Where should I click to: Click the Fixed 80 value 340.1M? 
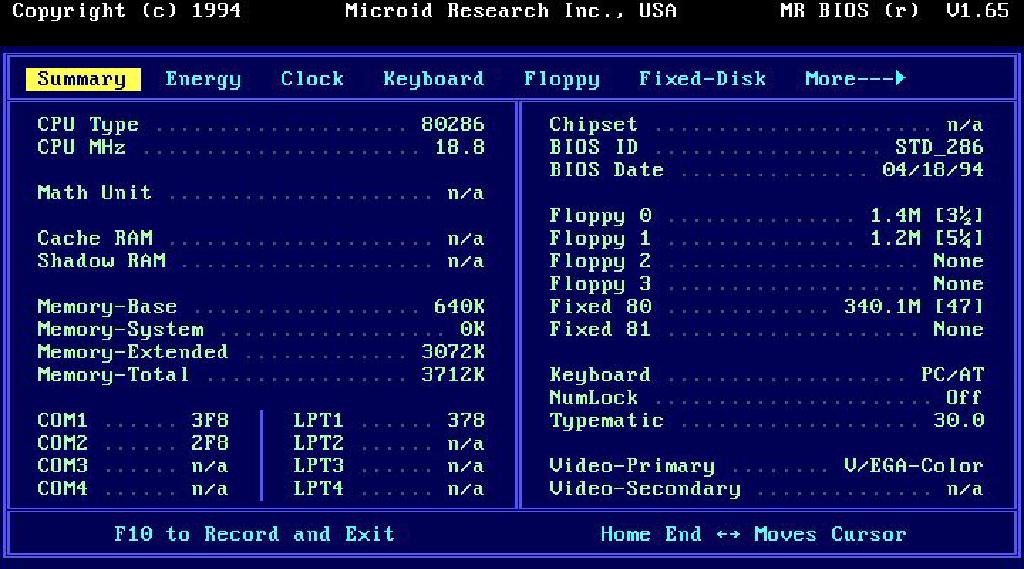pyautogui.click(x=882, y=306)
